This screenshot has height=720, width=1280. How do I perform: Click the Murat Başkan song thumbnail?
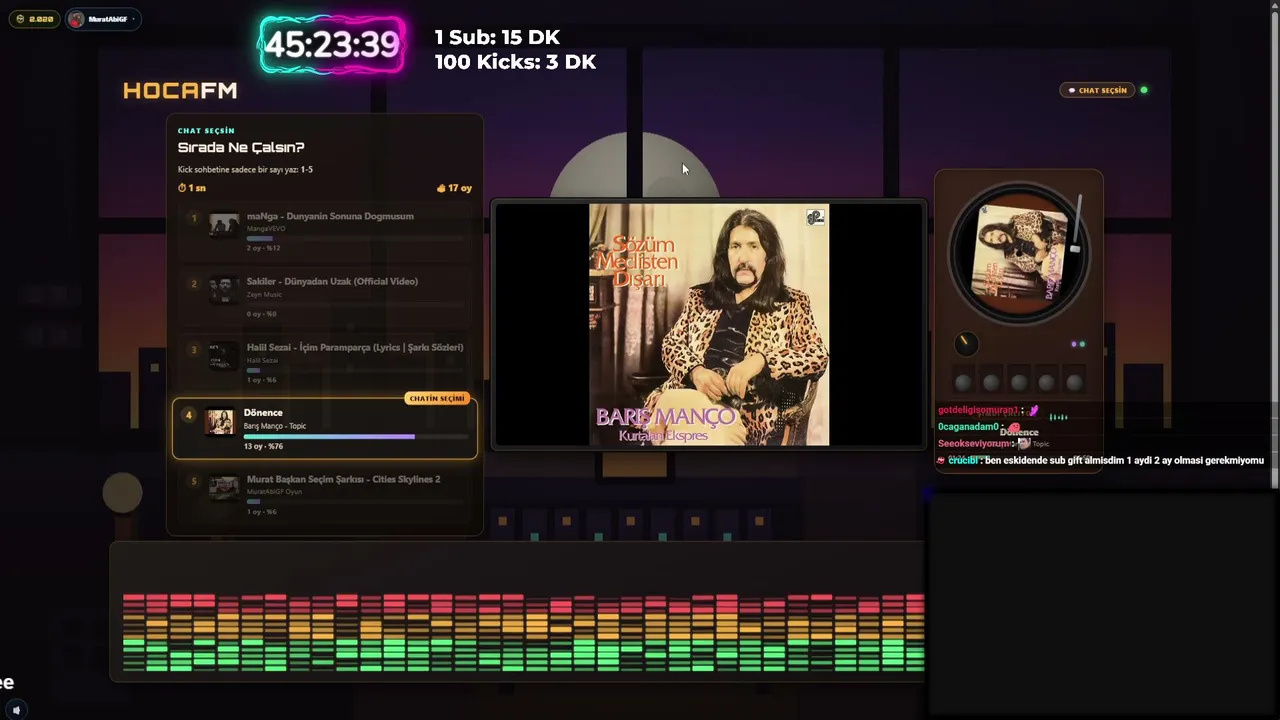pos(224,488)
